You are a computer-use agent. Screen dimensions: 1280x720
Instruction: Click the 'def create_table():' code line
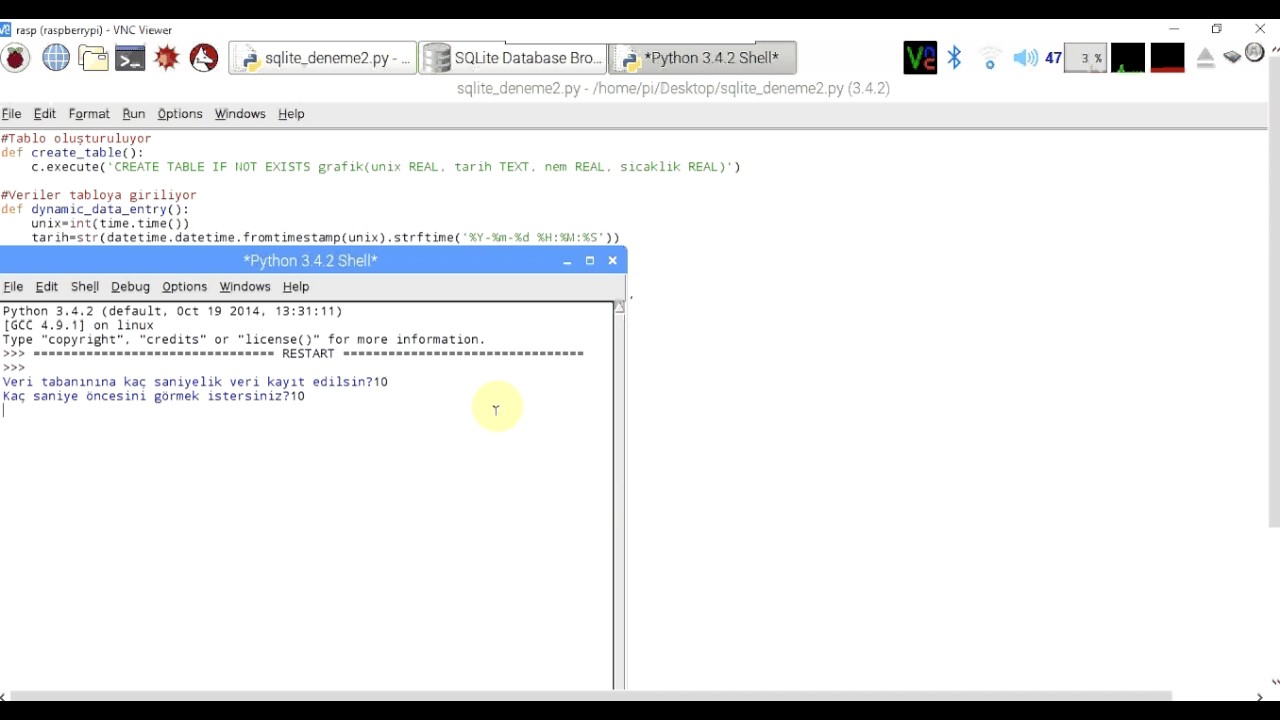click(72, 153)
